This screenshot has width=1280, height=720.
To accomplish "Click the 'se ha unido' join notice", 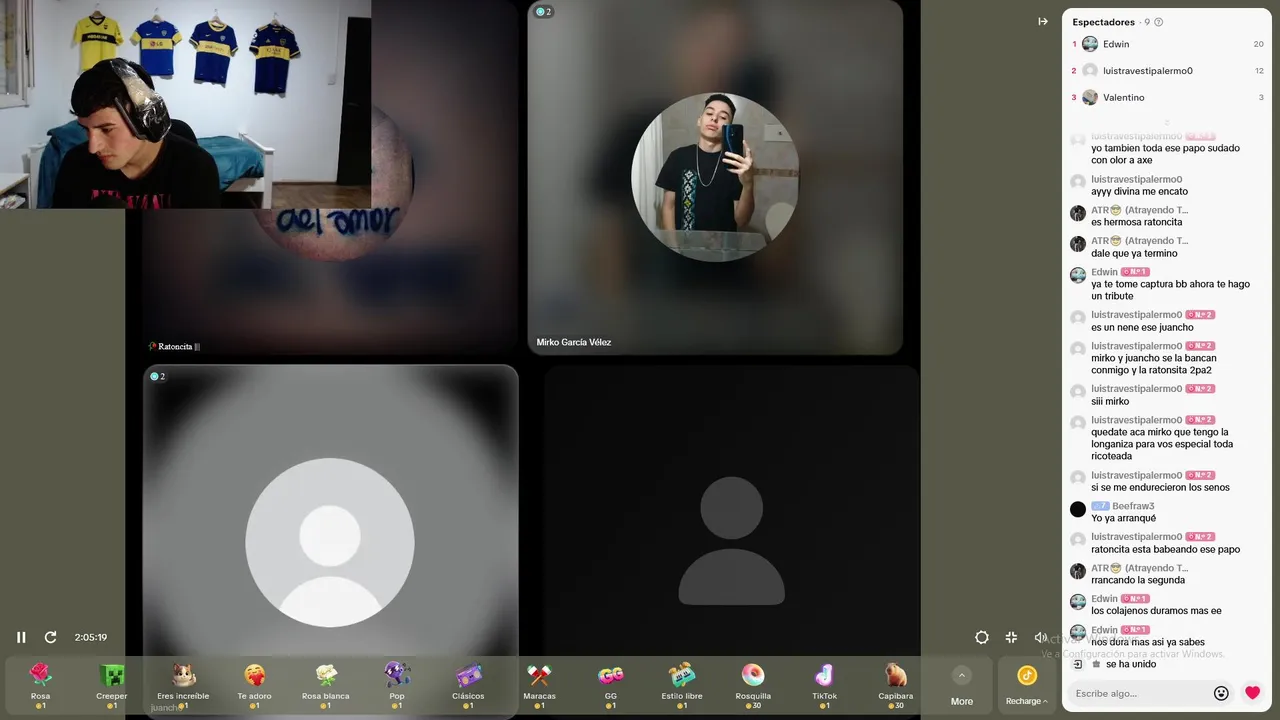I will (1131, 664).
